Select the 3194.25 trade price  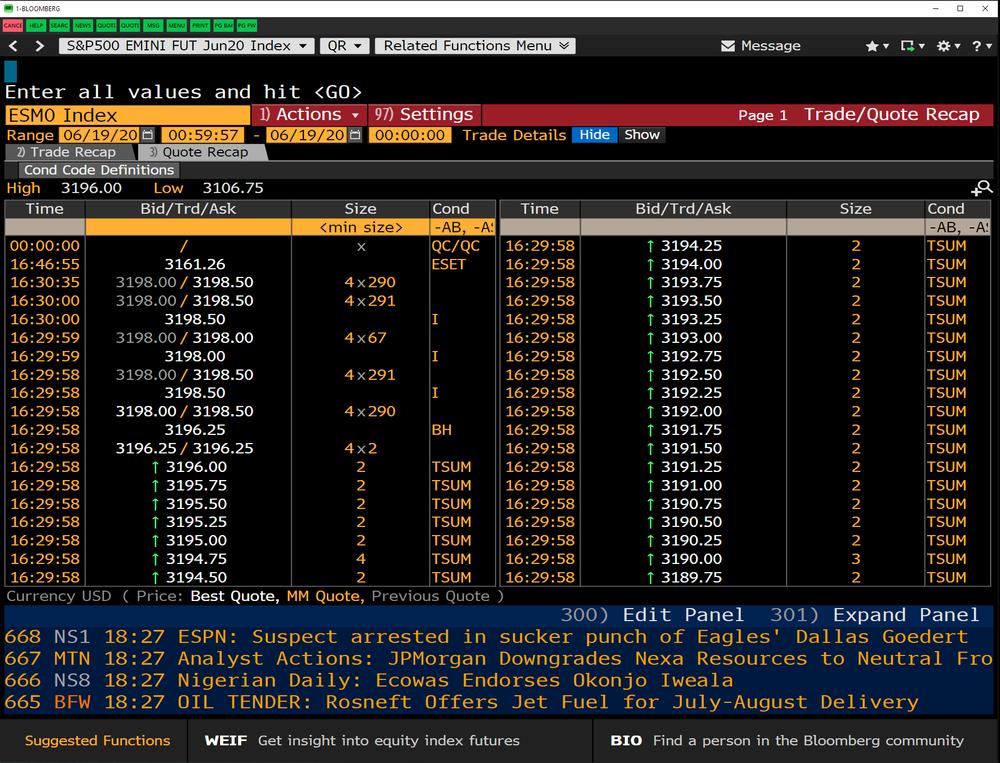click(691, 246)
